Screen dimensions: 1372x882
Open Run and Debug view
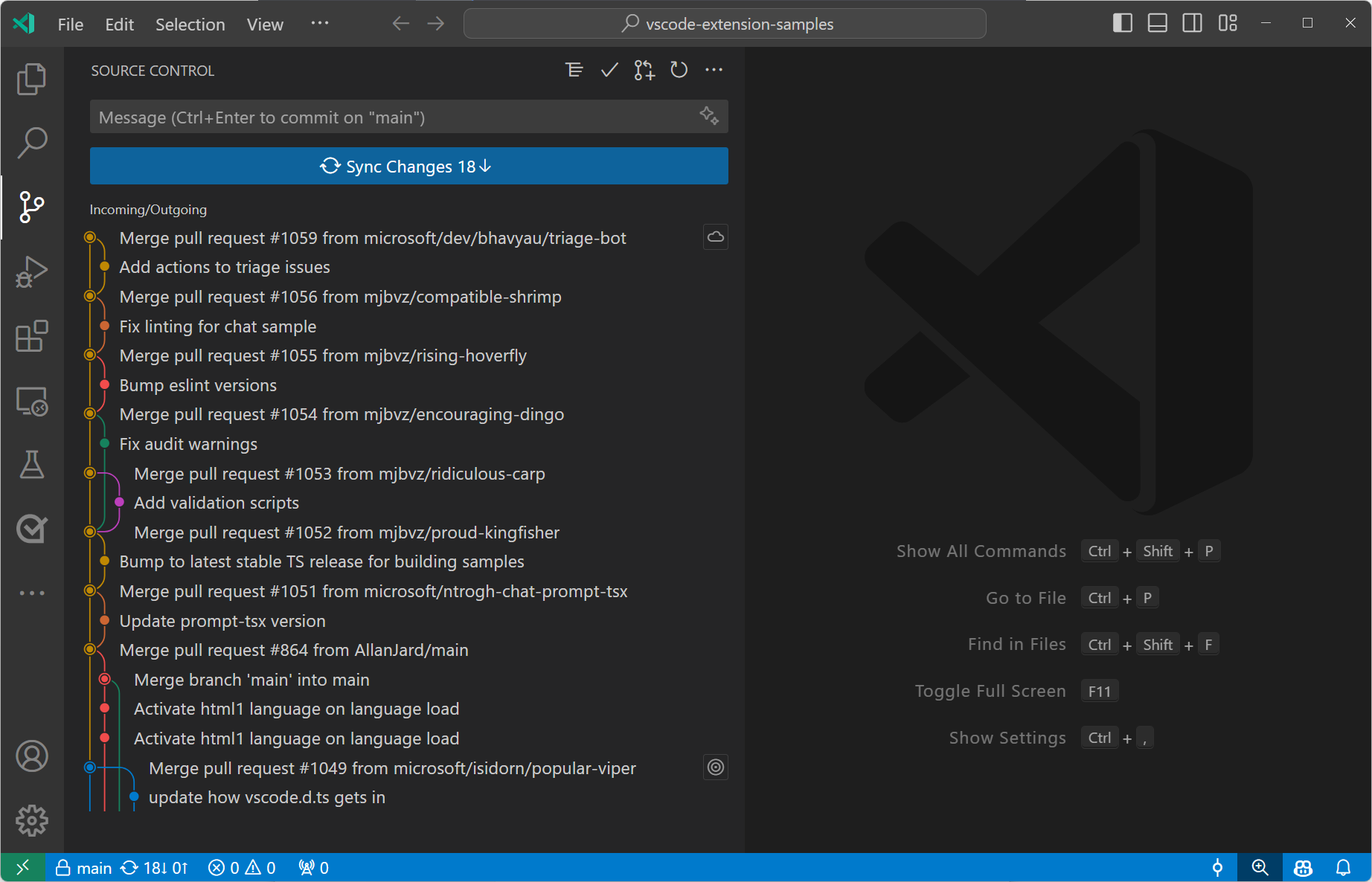click(x=31, y=271)
